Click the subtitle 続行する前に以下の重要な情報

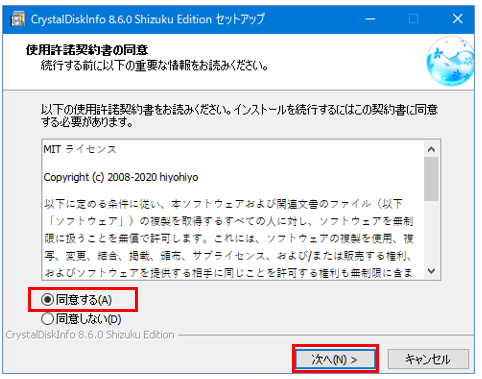click(154, 65)
